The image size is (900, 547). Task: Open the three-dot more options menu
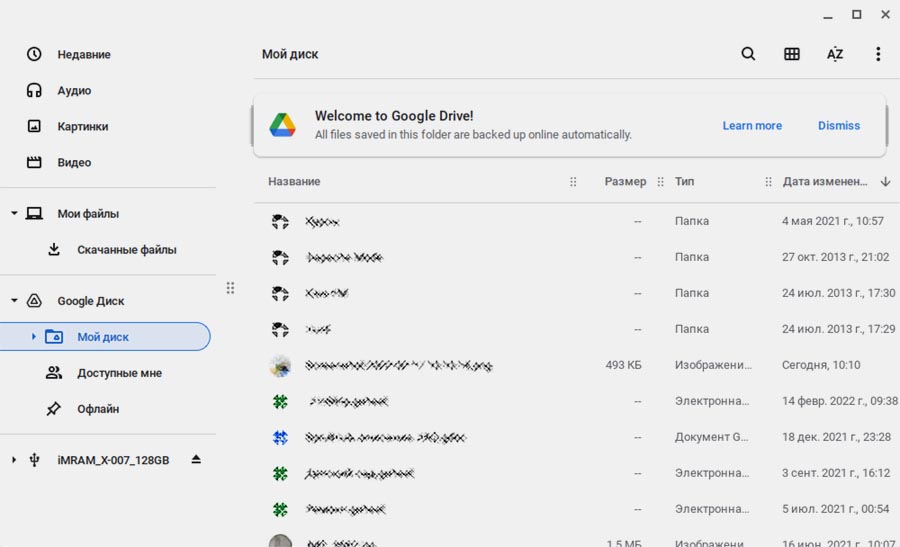(x=878, y=54)
